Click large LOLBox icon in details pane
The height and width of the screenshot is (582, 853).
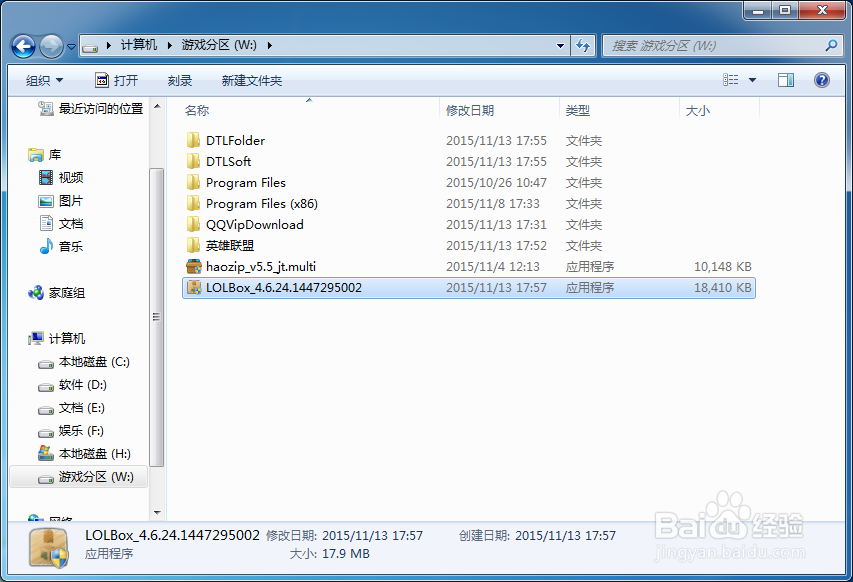[48, 548]
